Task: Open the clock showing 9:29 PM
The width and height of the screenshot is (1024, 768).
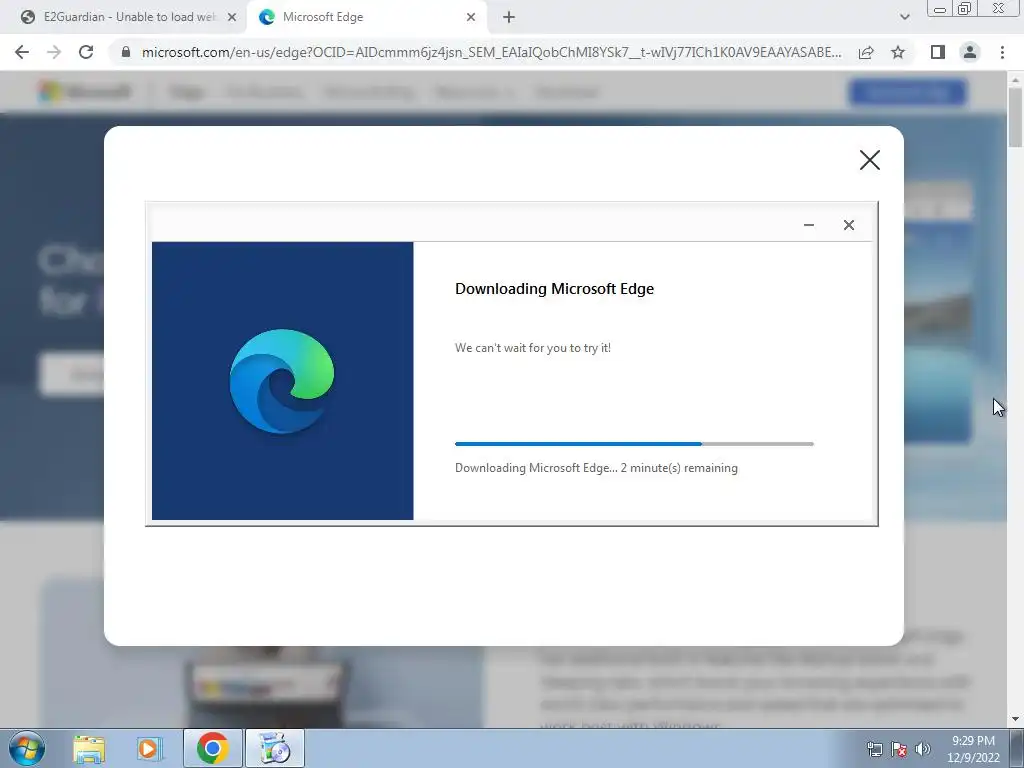Action: tap(973, 749)
